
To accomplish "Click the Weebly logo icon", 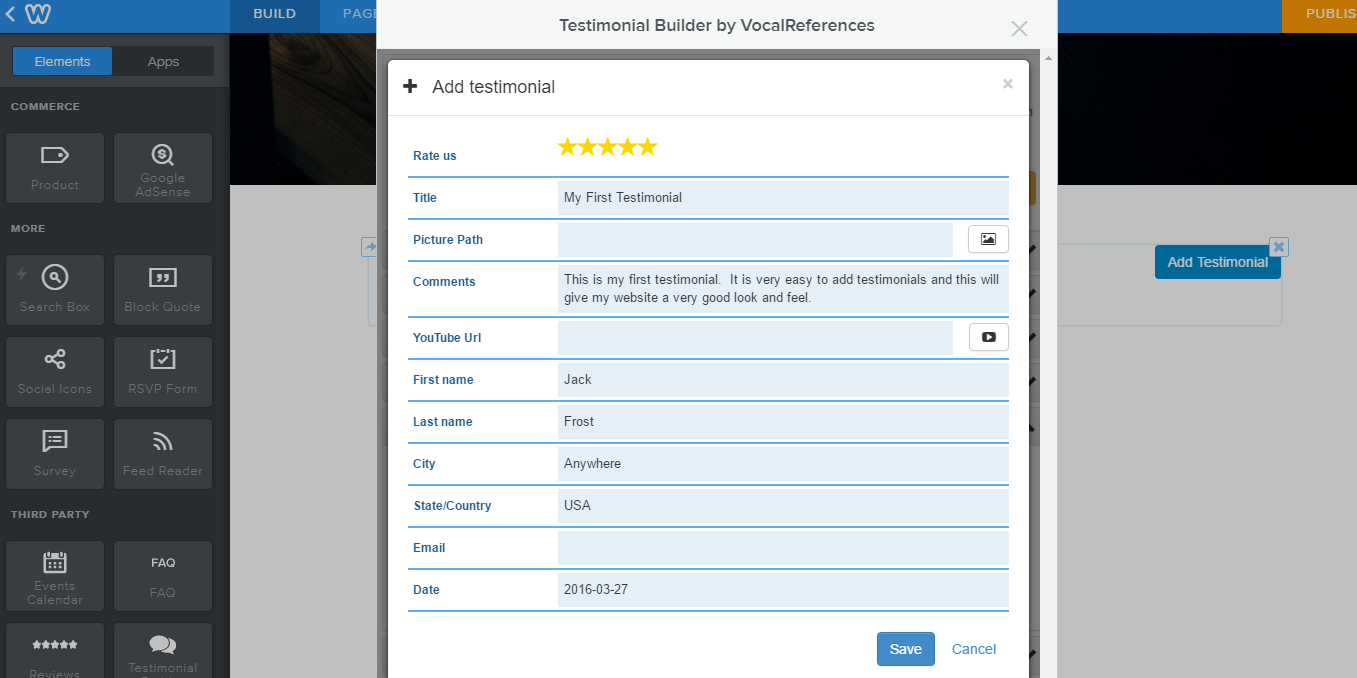I will click(39, 14).
